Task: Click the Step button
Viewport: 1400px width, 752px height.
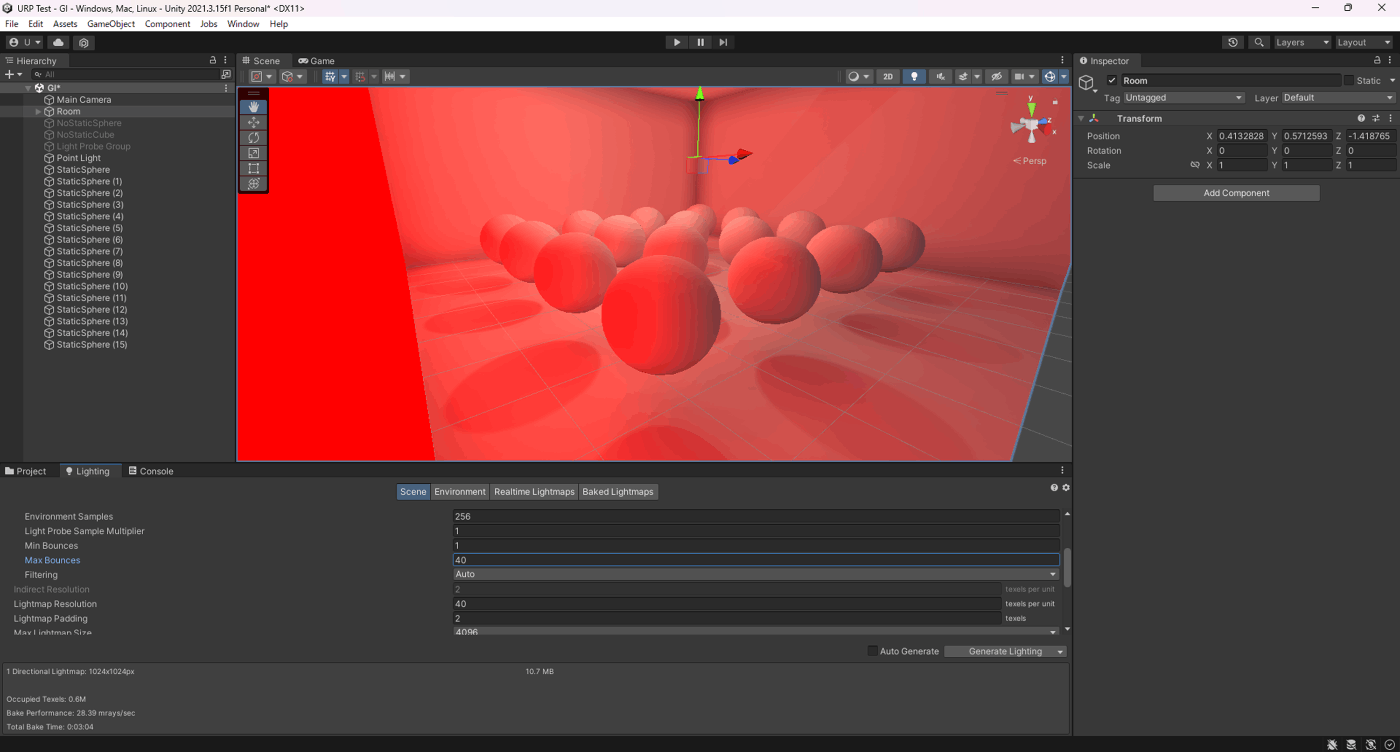Action: tap(723, 42)
